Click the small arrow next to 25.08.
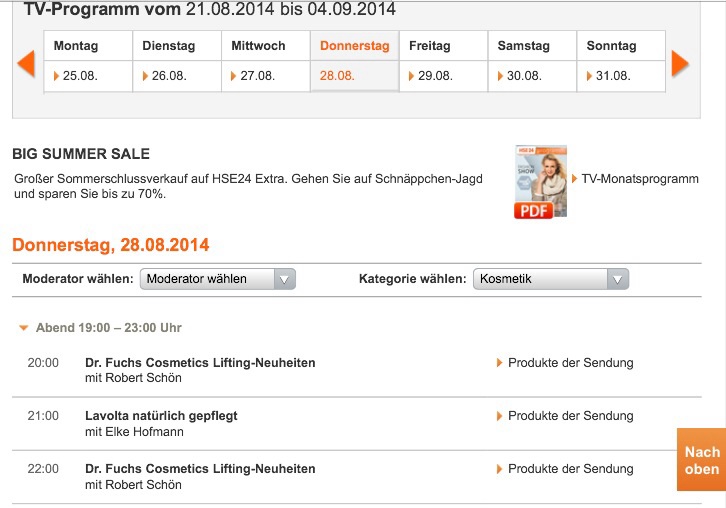 pos(57,76)
